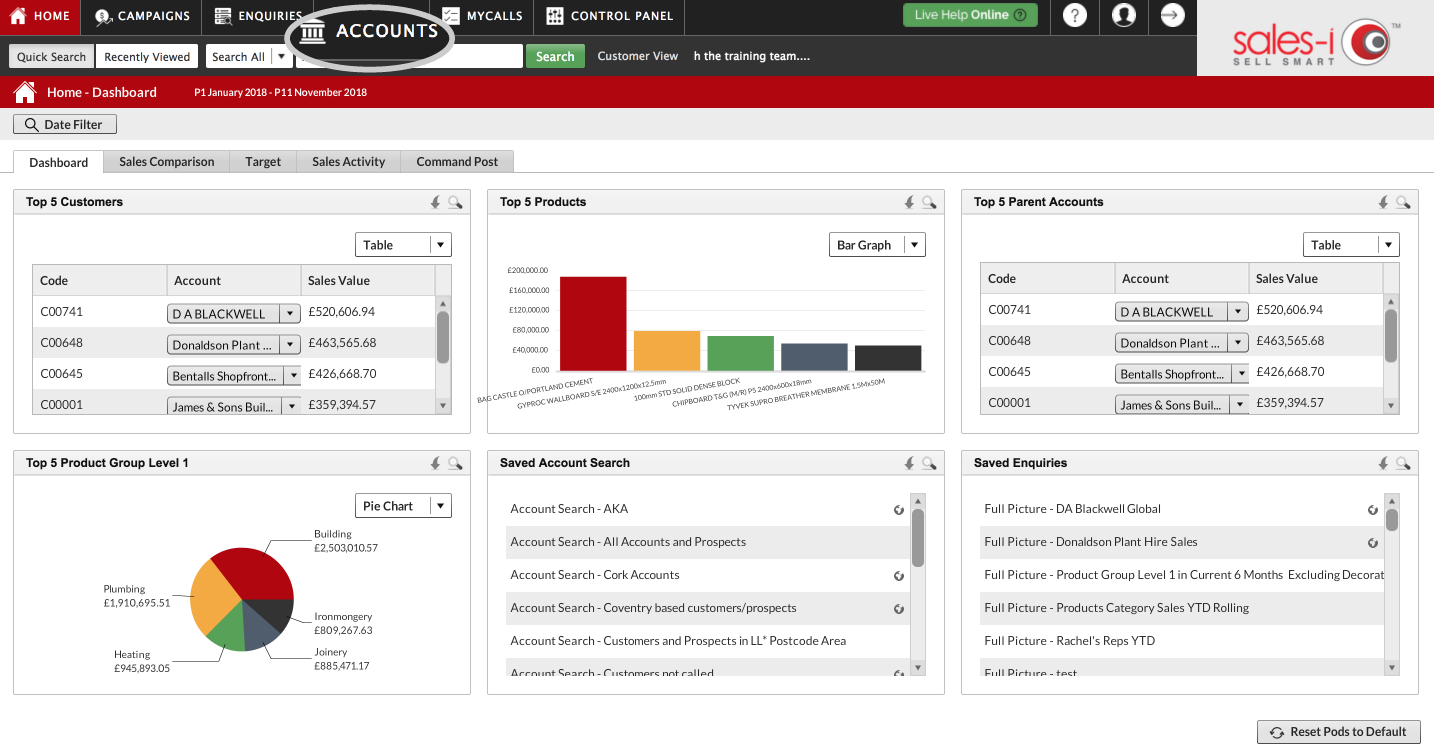Click the Live Help Online button
1434x755 pixels.
(970, 15)
